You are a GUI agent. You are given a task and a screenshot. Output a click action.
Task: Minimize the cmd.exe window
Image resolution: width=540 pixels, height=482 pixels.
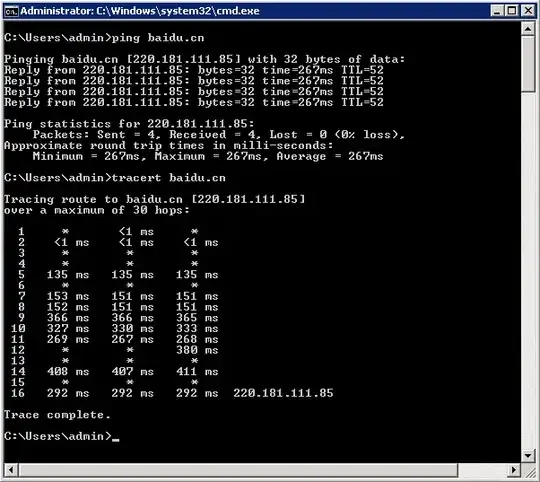click(x=497, y=11)
